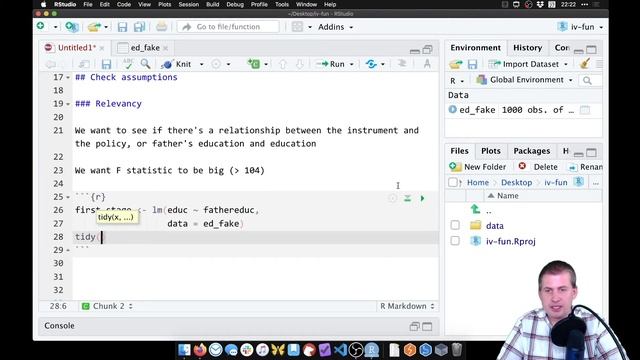Open Firefox from the dock
640x360 pixels.
click(x=200, y=350)
